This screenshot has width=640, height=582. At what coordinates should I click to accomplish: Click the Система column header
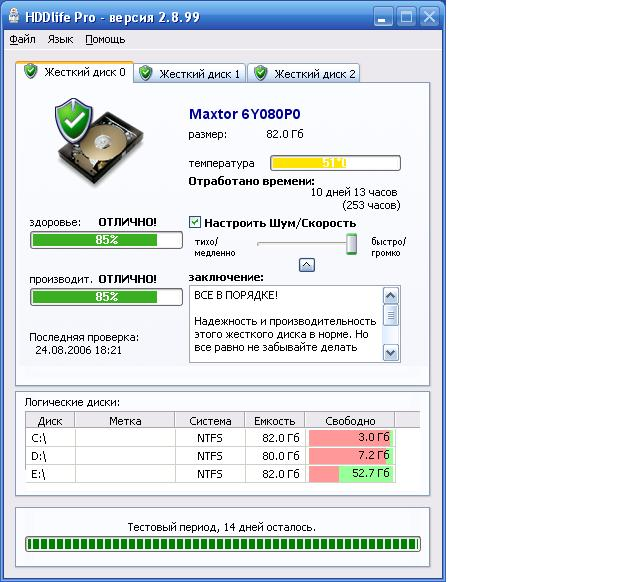(210, 421)
